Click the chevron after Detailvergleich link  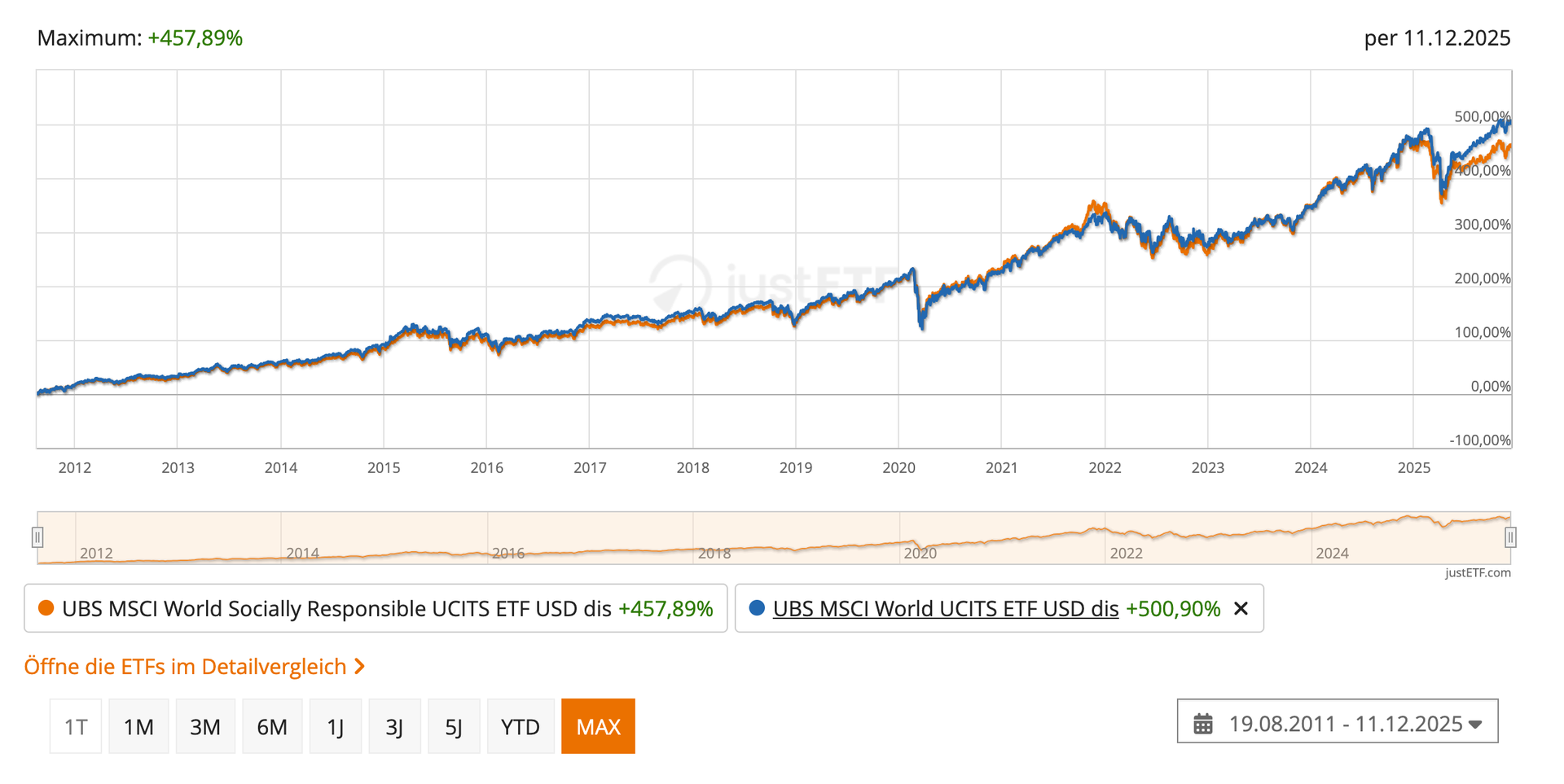tap(360, 667)
